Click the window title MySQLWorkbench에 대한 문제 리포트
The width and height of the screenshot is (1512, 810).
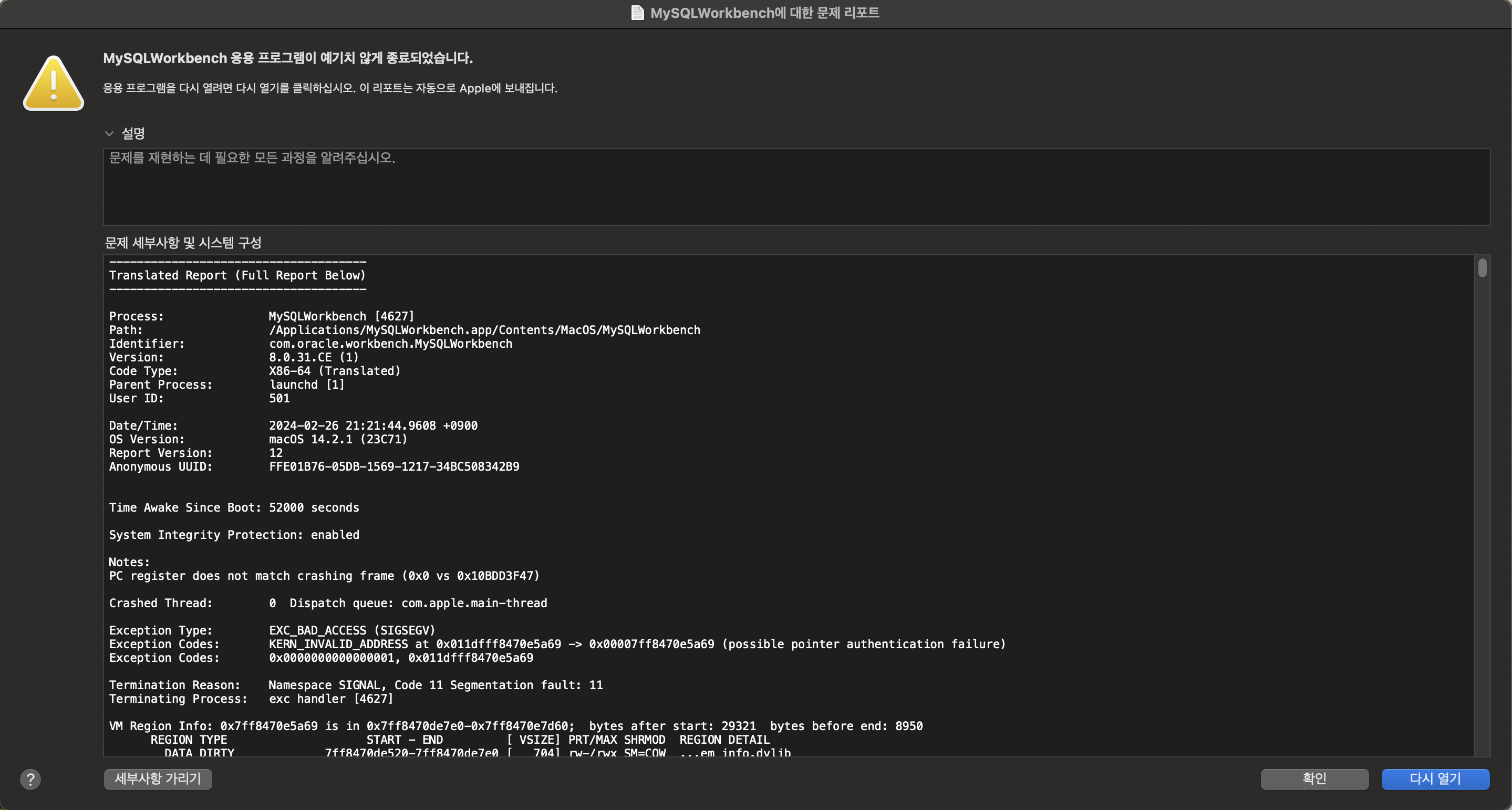[x=764, y=13]
